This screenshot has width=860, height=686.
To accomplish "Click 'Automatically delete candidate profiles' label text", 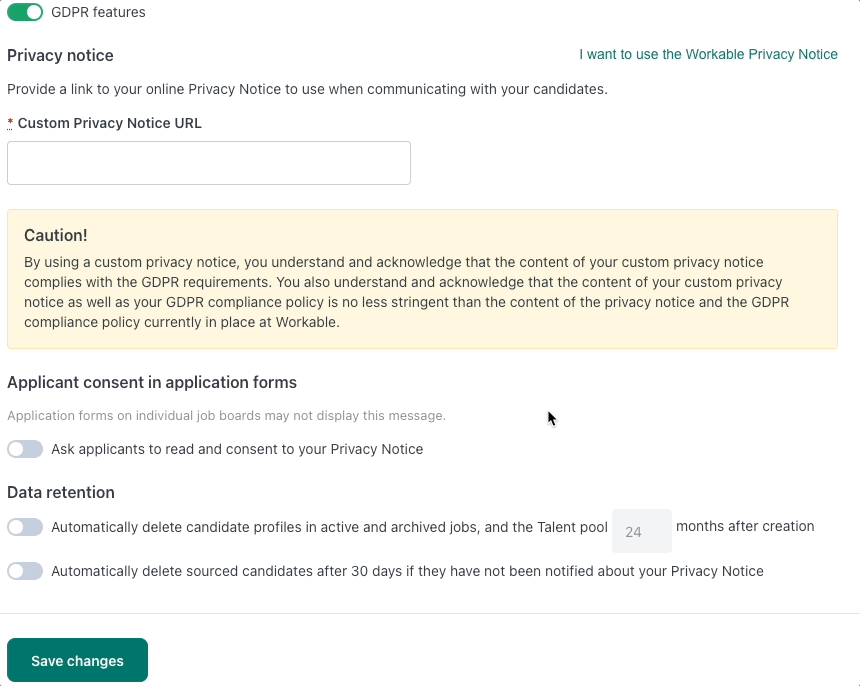I will point(329,527).
